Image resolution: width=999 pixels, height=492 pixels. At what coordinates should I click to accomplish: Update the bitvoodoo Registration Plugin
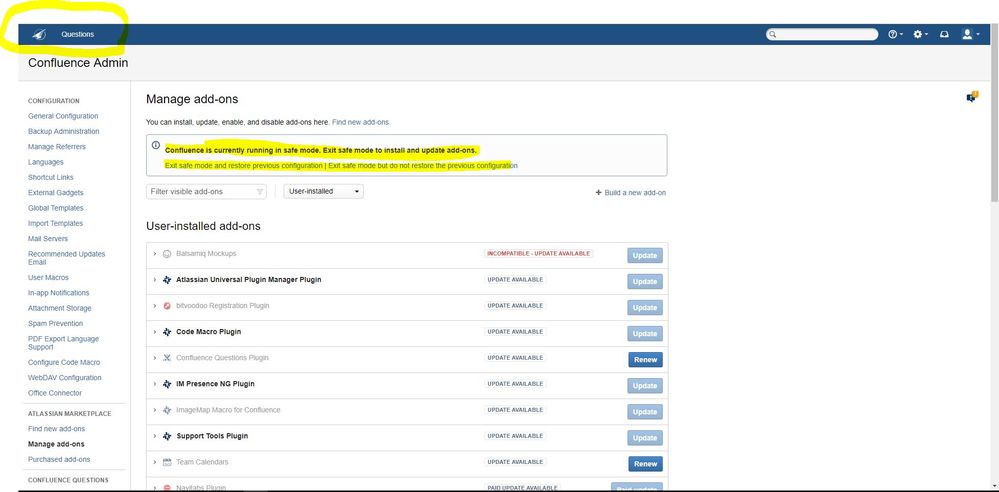tap(645, 308)
